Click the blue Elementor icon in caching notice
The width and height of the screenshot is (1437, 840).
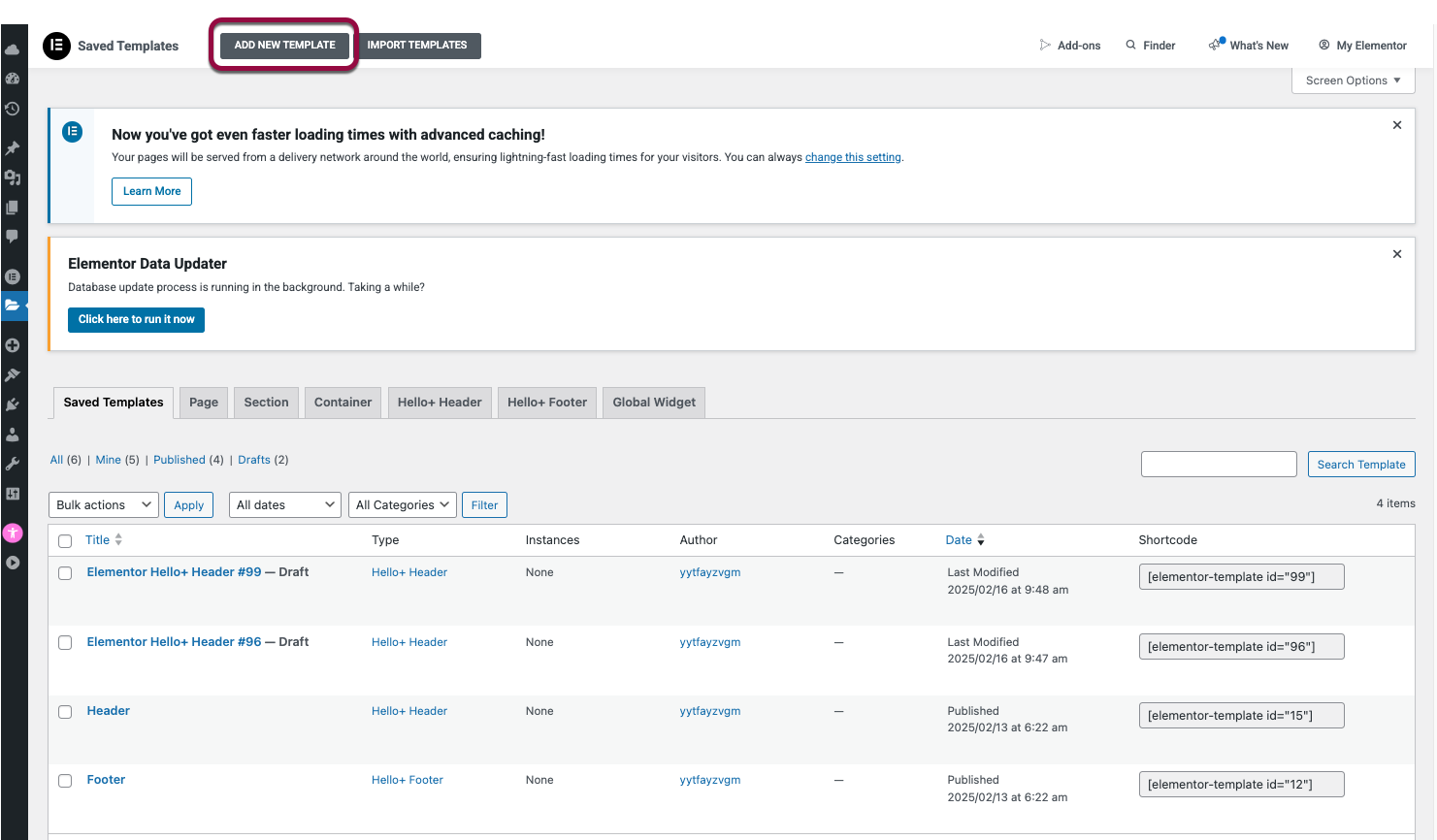coord(73,132)
